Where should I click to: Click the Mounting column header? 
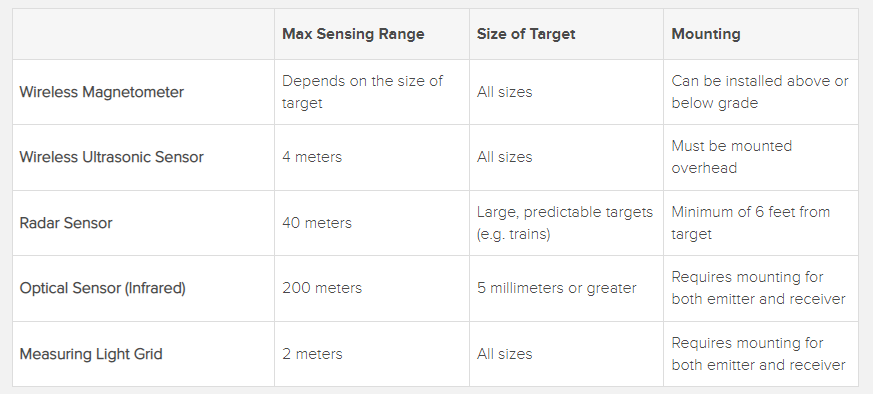tap(705, 34)
